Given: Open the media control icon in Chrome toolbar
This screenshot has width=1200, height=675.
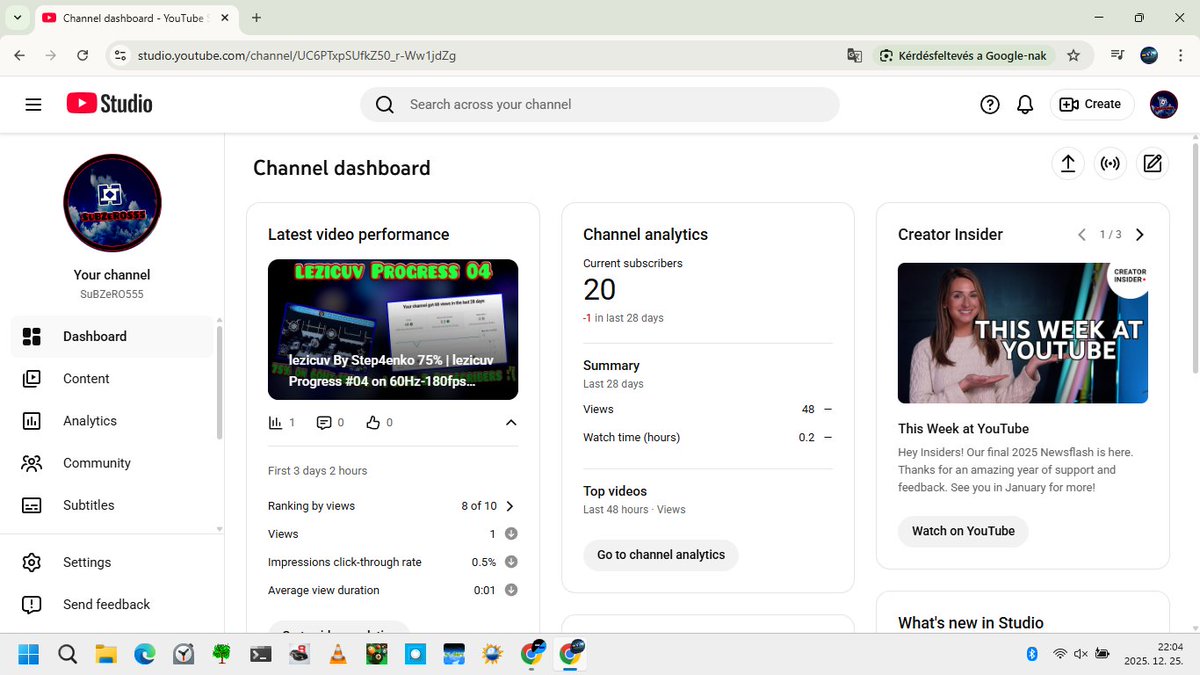Looking at the screenshot, I should tap(1118, 56).
